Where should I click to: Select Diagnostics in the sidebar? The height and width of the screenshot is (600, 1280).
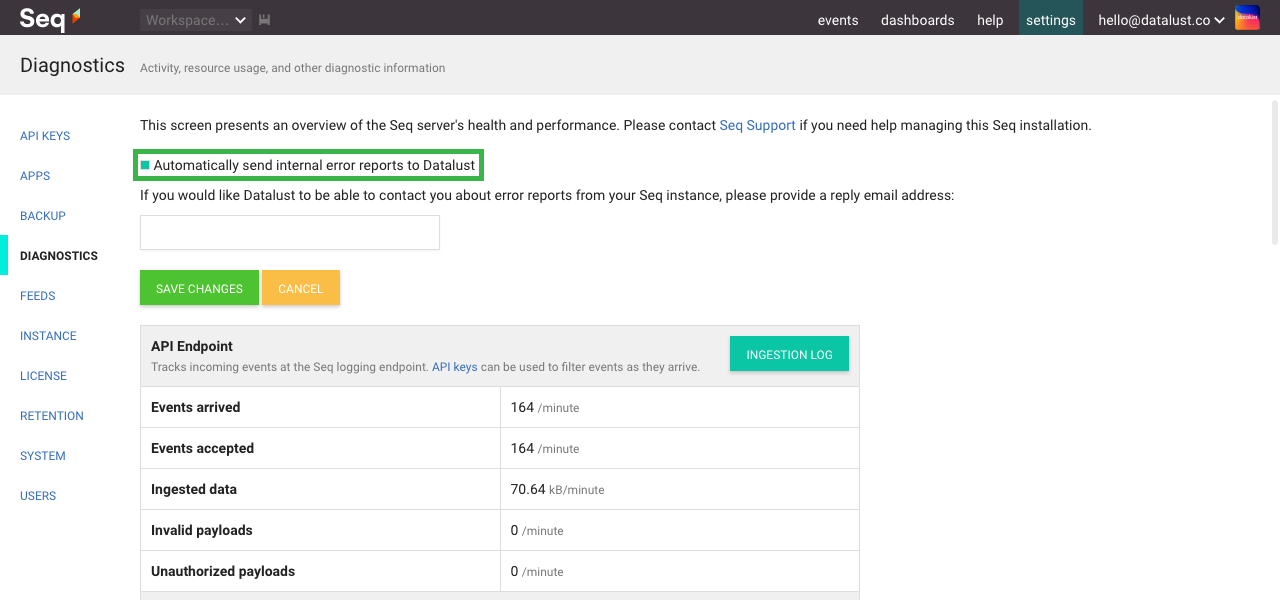pyautogui.click(x=59, y=256)
